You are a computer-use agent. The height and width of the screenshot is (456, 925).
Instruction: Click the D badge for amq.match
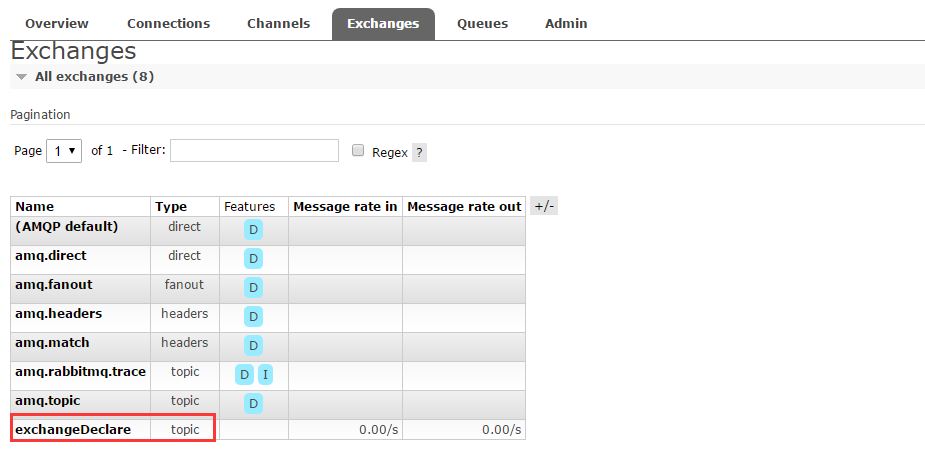point(254,346)
